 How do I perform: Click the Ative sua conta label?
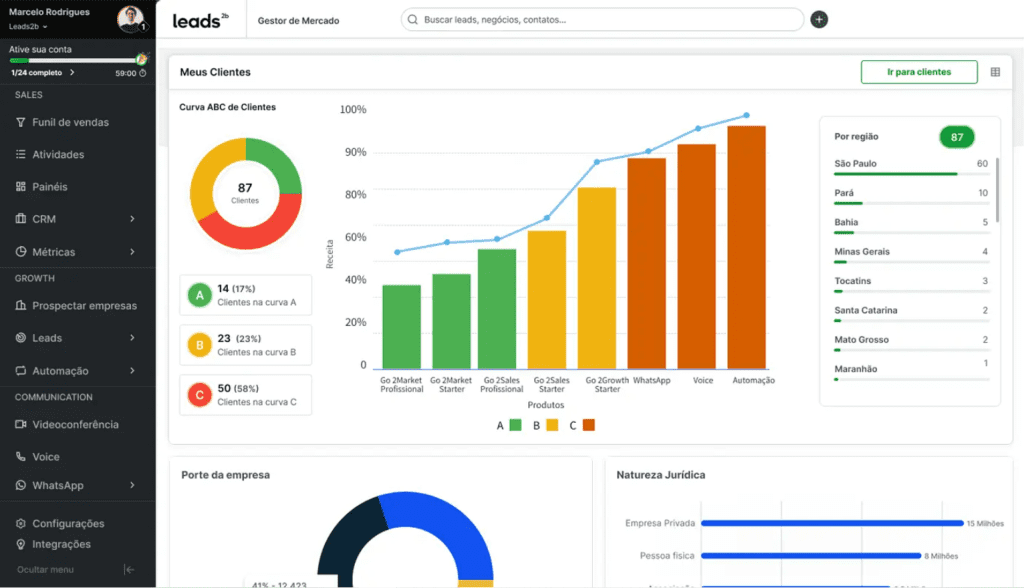[x=40, y=49]
